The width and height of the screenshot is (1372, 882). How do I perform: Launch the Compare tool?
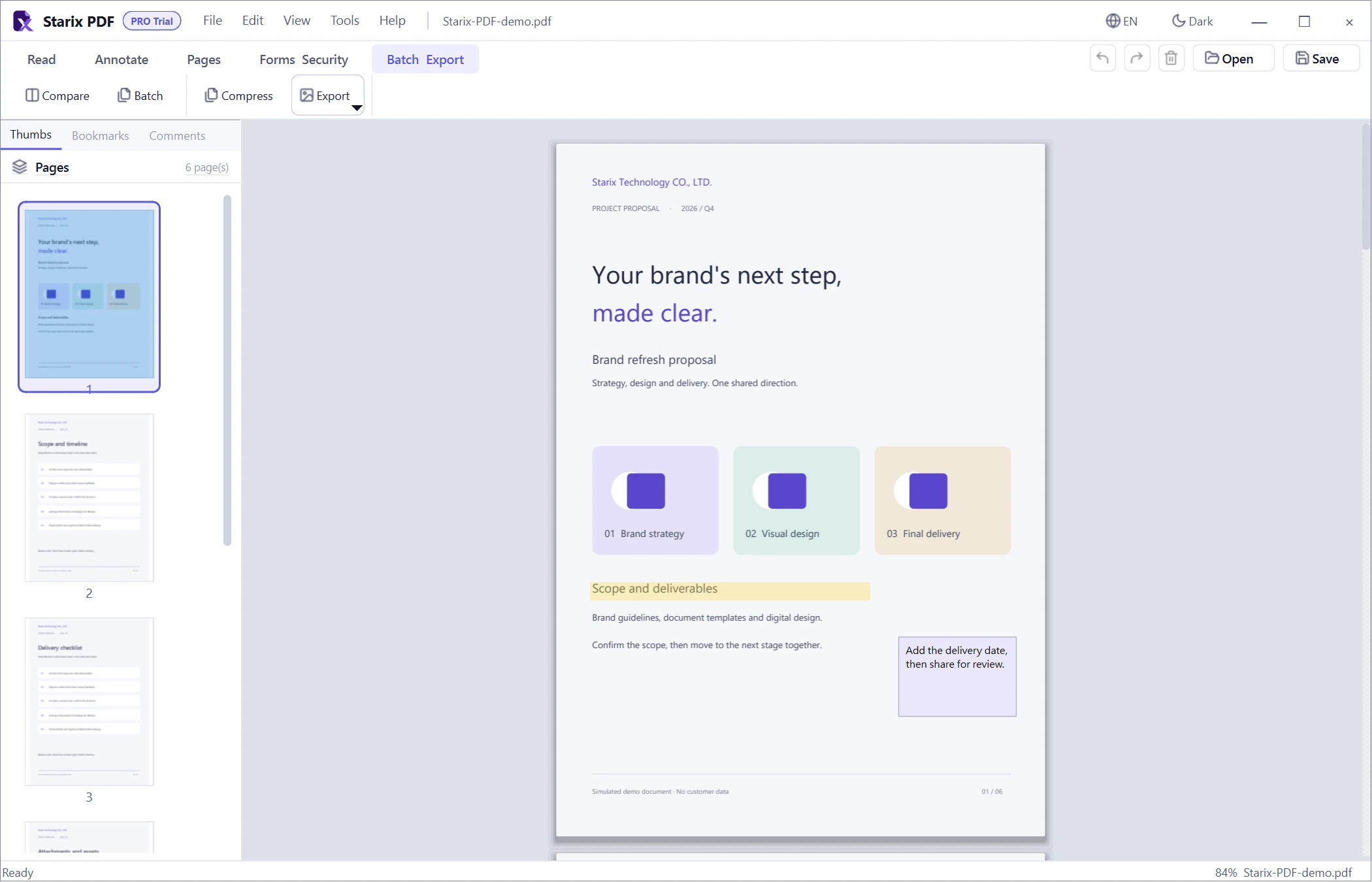(x=57, y=95)
